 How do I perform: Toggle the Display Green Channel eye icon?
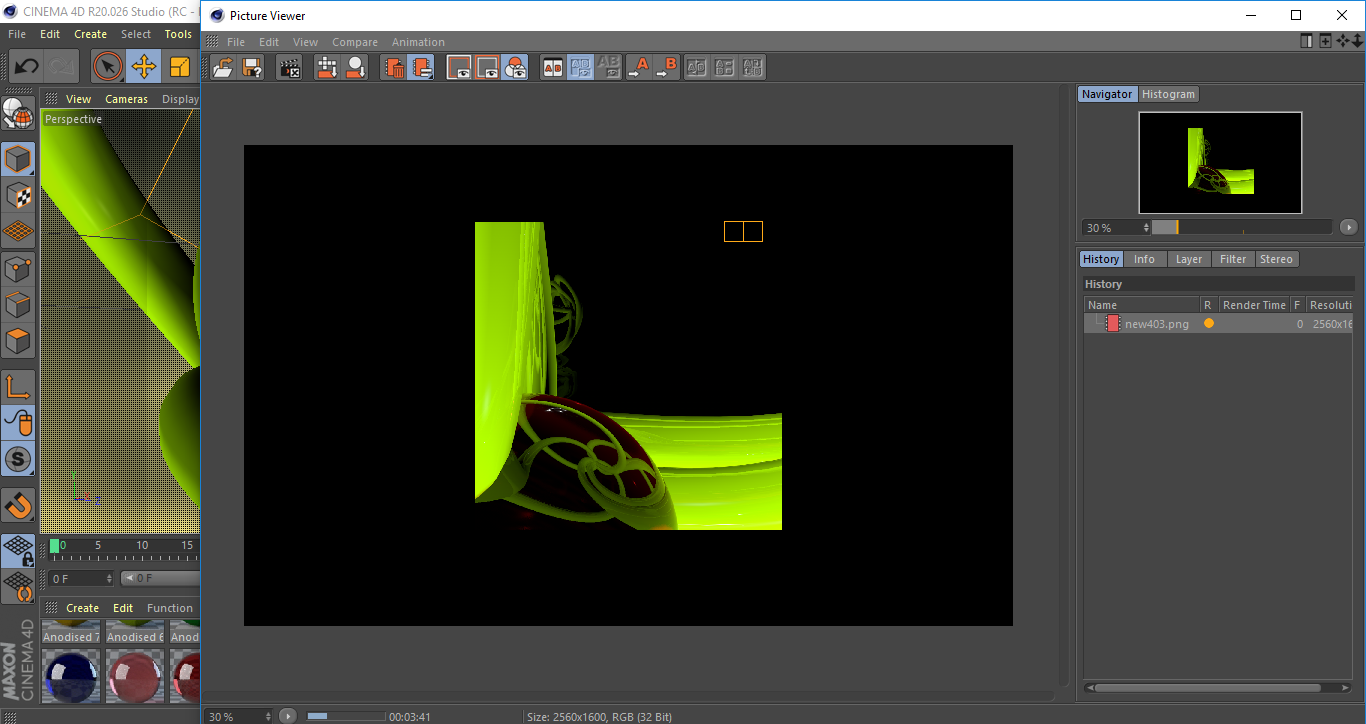[x=487, y=67]
